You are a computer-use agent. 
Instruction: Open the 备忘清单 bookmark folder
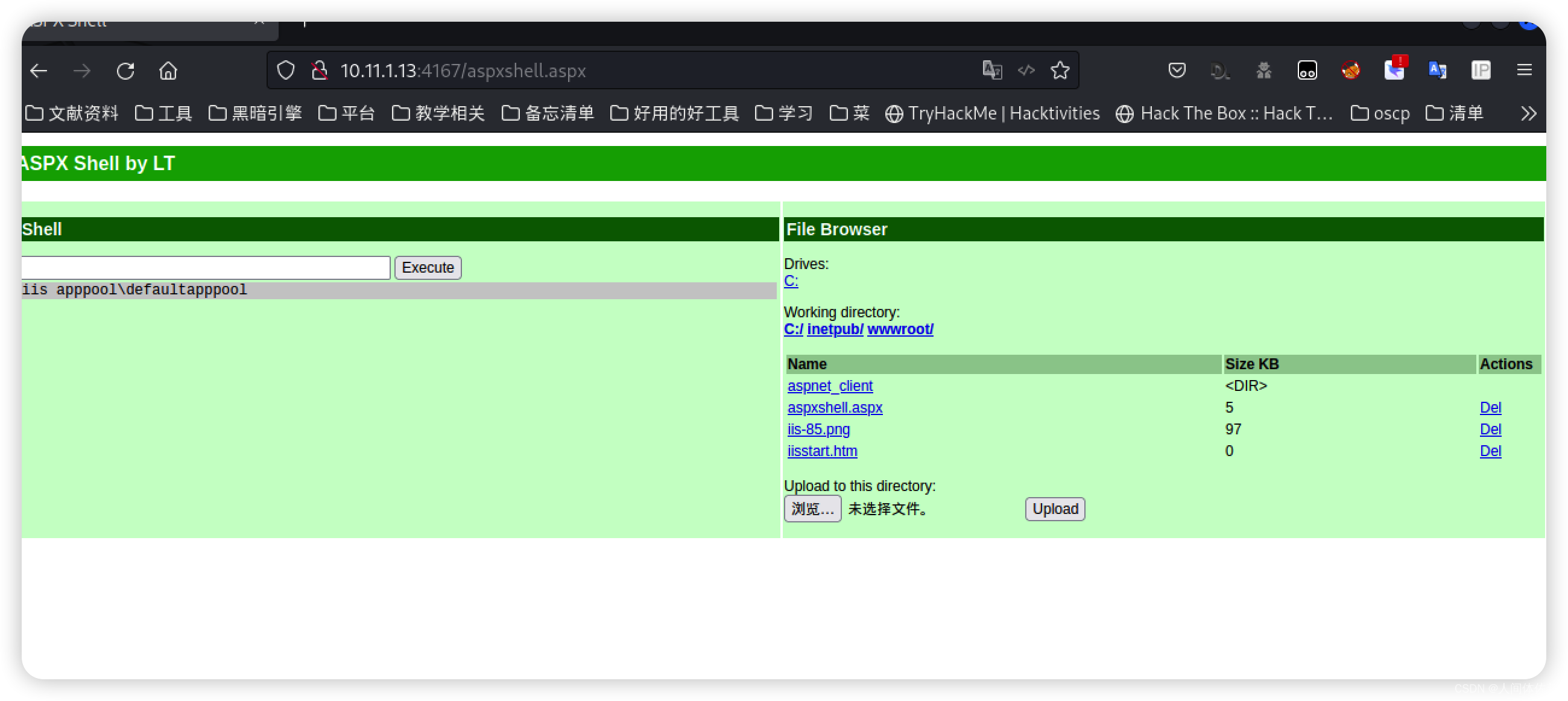click(548, 113)
